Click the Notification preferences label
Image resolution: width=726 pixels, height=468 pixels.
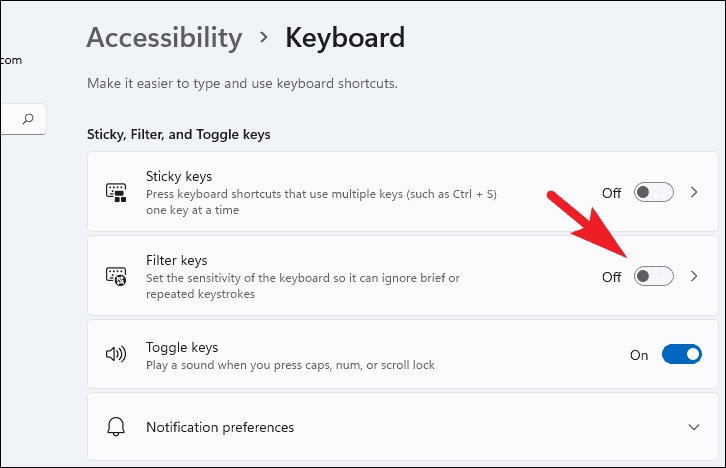tap(220, 427)
